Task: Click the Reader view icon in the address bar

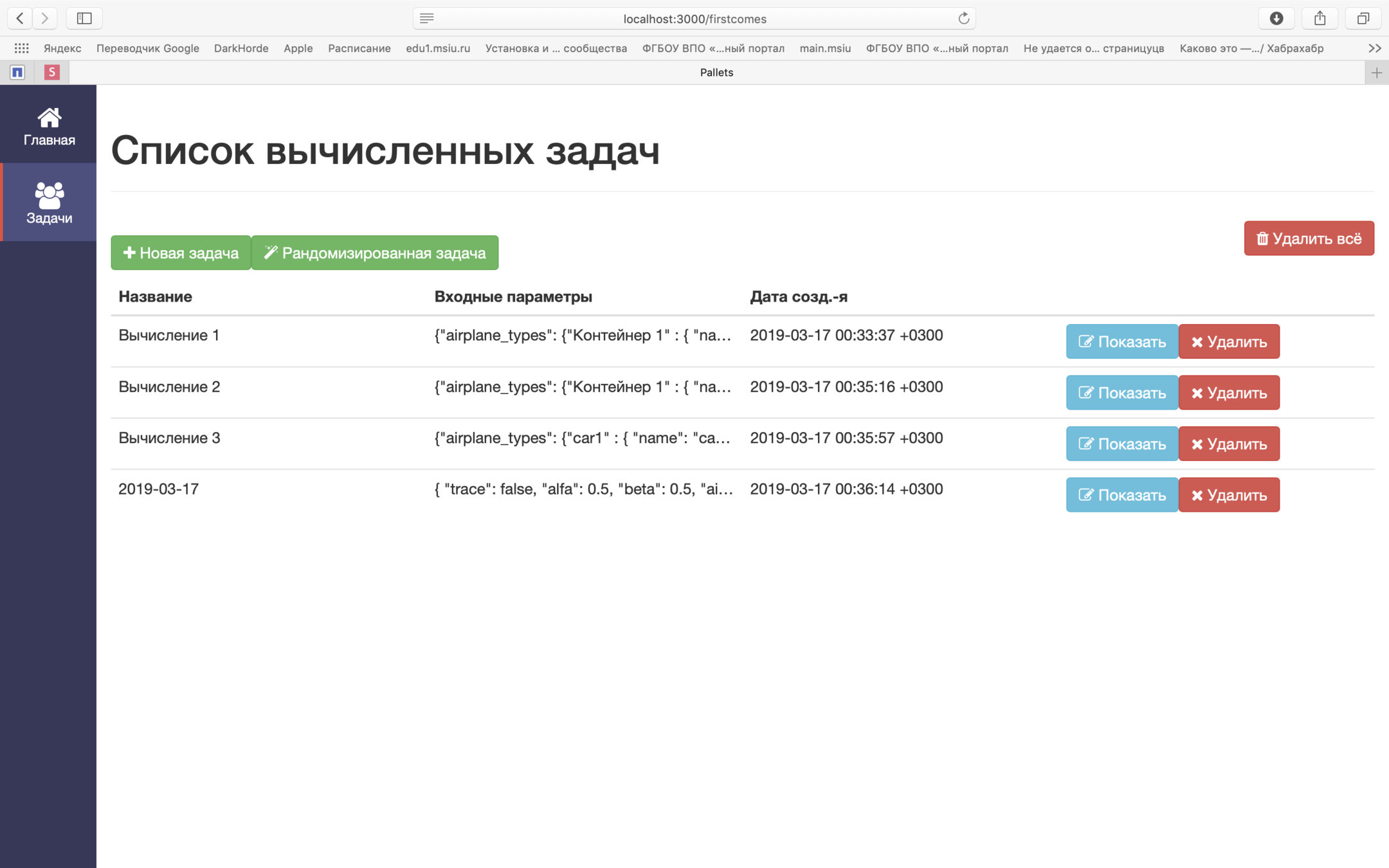Action: 427,19
